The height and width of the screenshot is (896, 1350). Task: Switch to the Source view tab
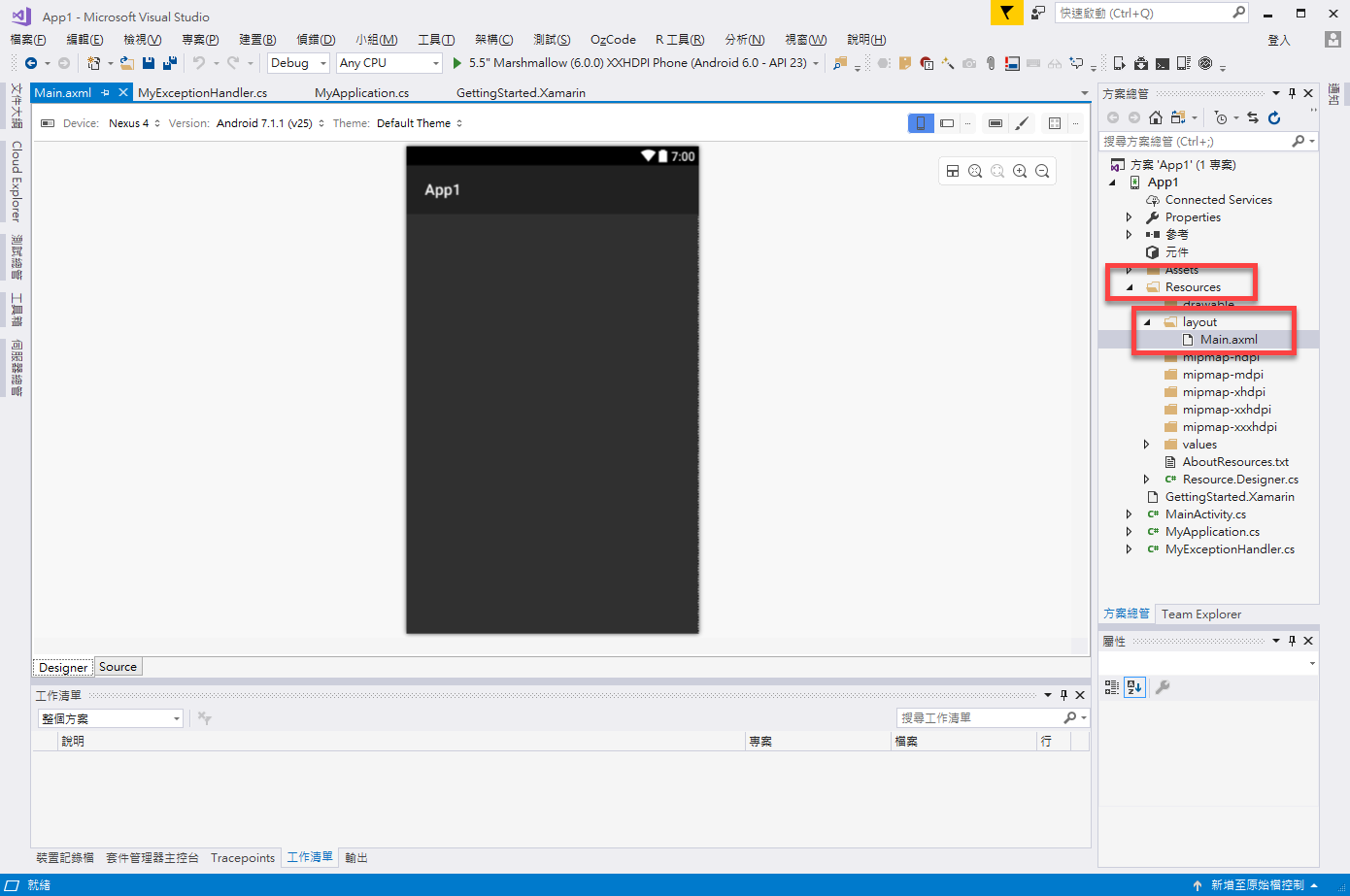(x=118, y=667)
